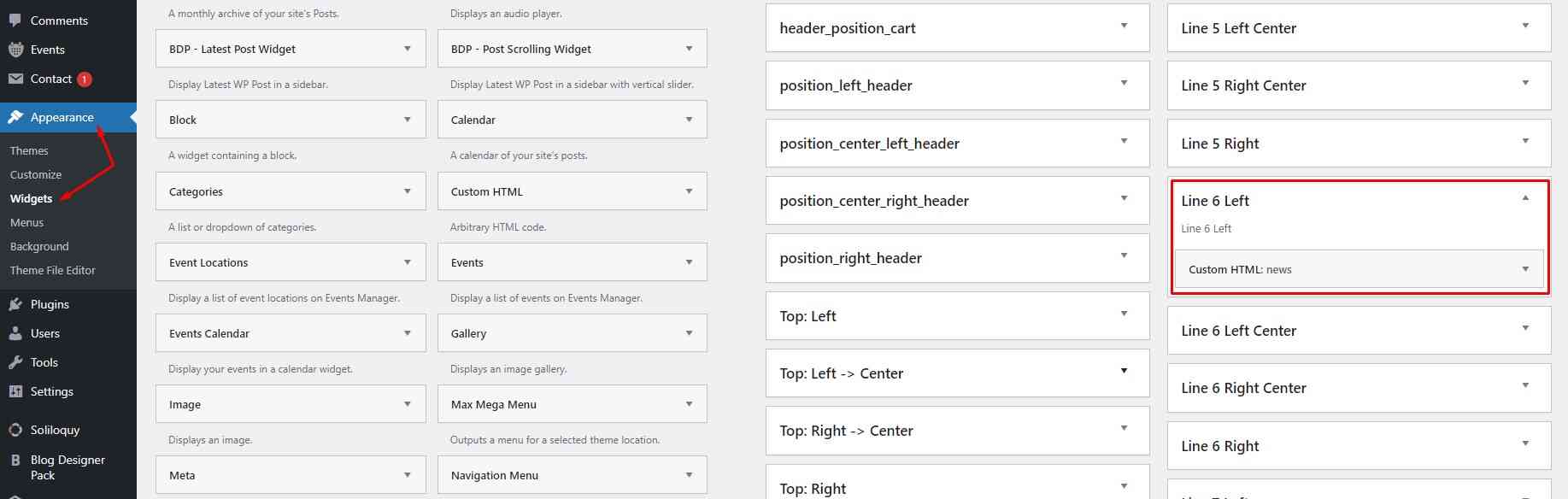Collapse the Line 6 Left widget area
Screen dimensions: 1568x499
coord(1525,198)
